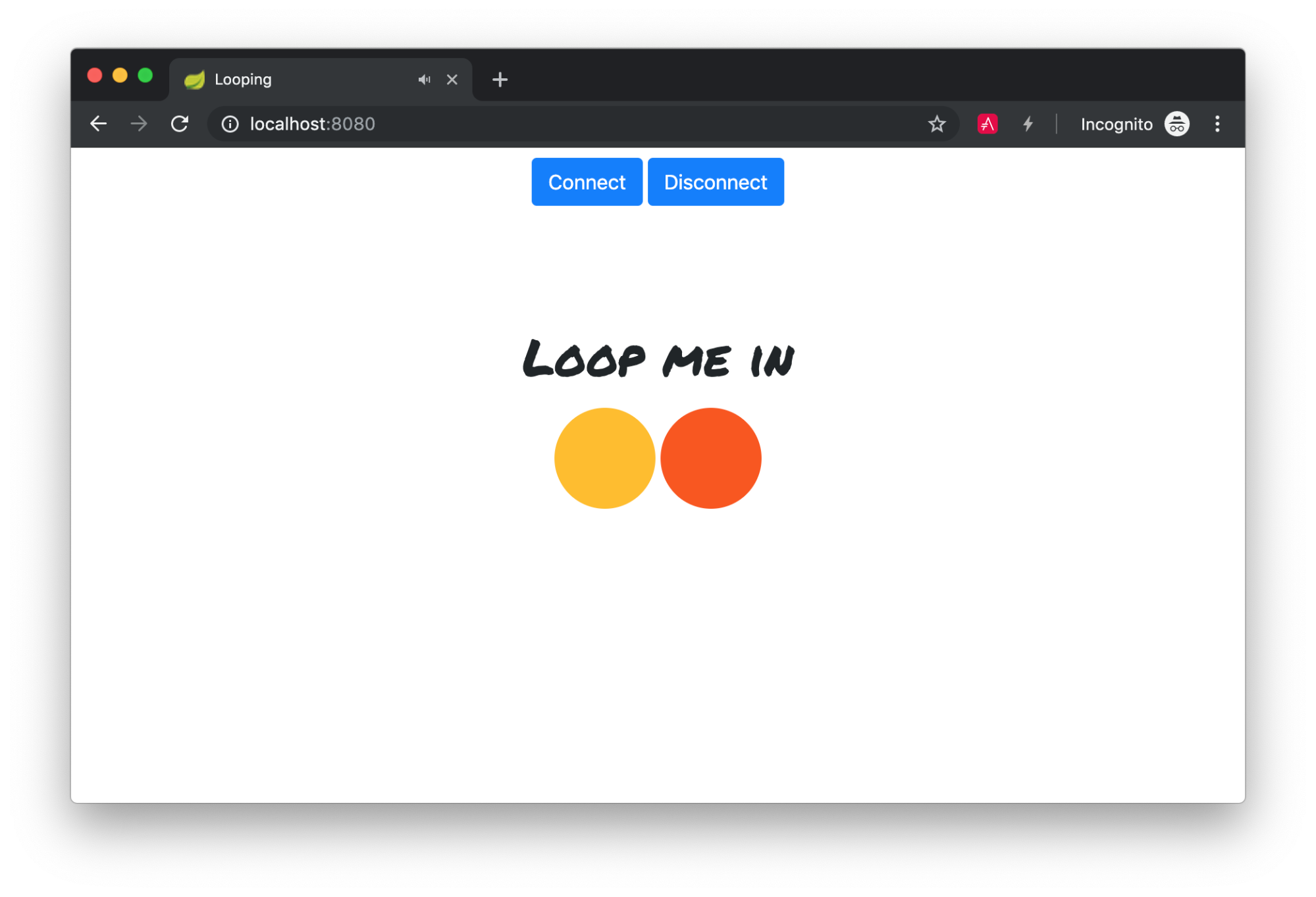The image size is (1316, 897).
Task: Reload the localhost page
Action: tap(180, 124)
